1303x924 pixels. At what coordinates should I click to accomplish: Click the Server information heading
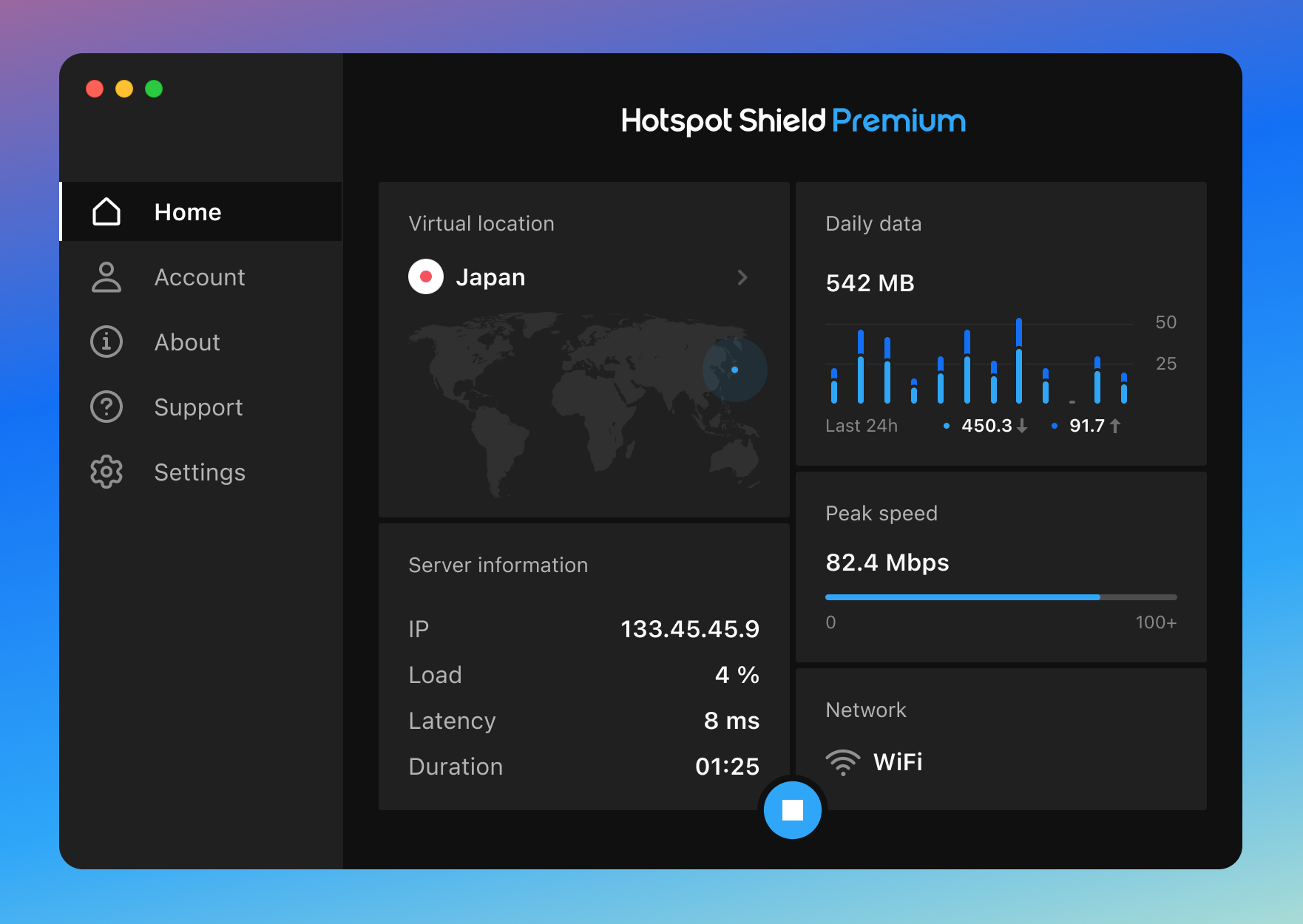pos(498,565)
